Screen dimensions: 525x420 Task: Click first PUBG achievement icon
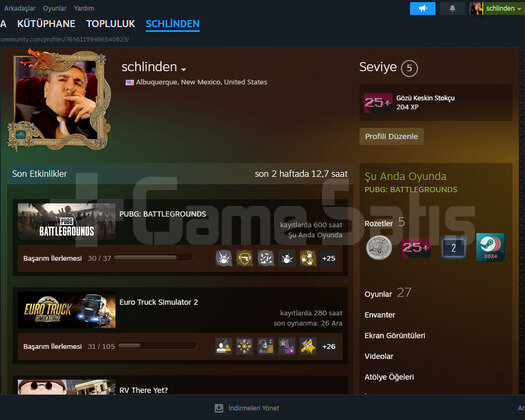(224, 258)
